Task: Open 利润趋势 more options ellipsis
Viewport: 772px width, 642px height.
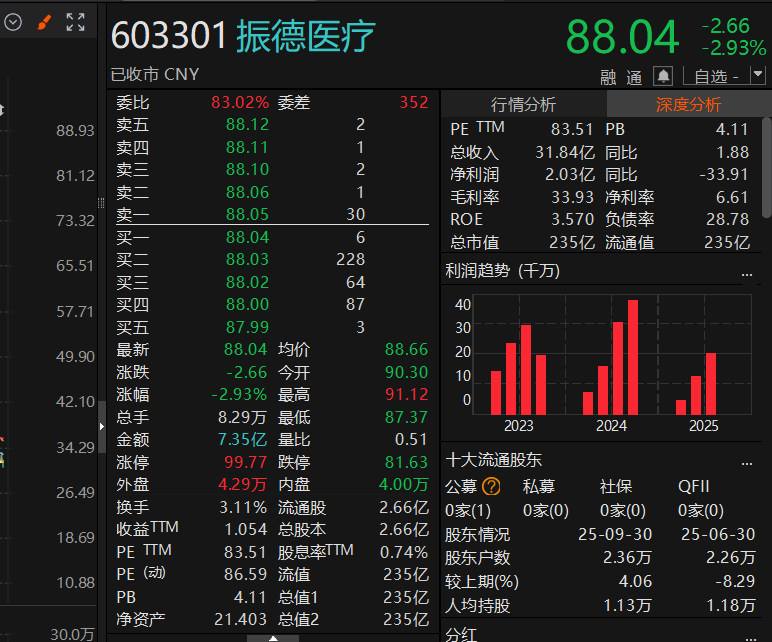Action: pyautogui.click(x=747, y=274)
